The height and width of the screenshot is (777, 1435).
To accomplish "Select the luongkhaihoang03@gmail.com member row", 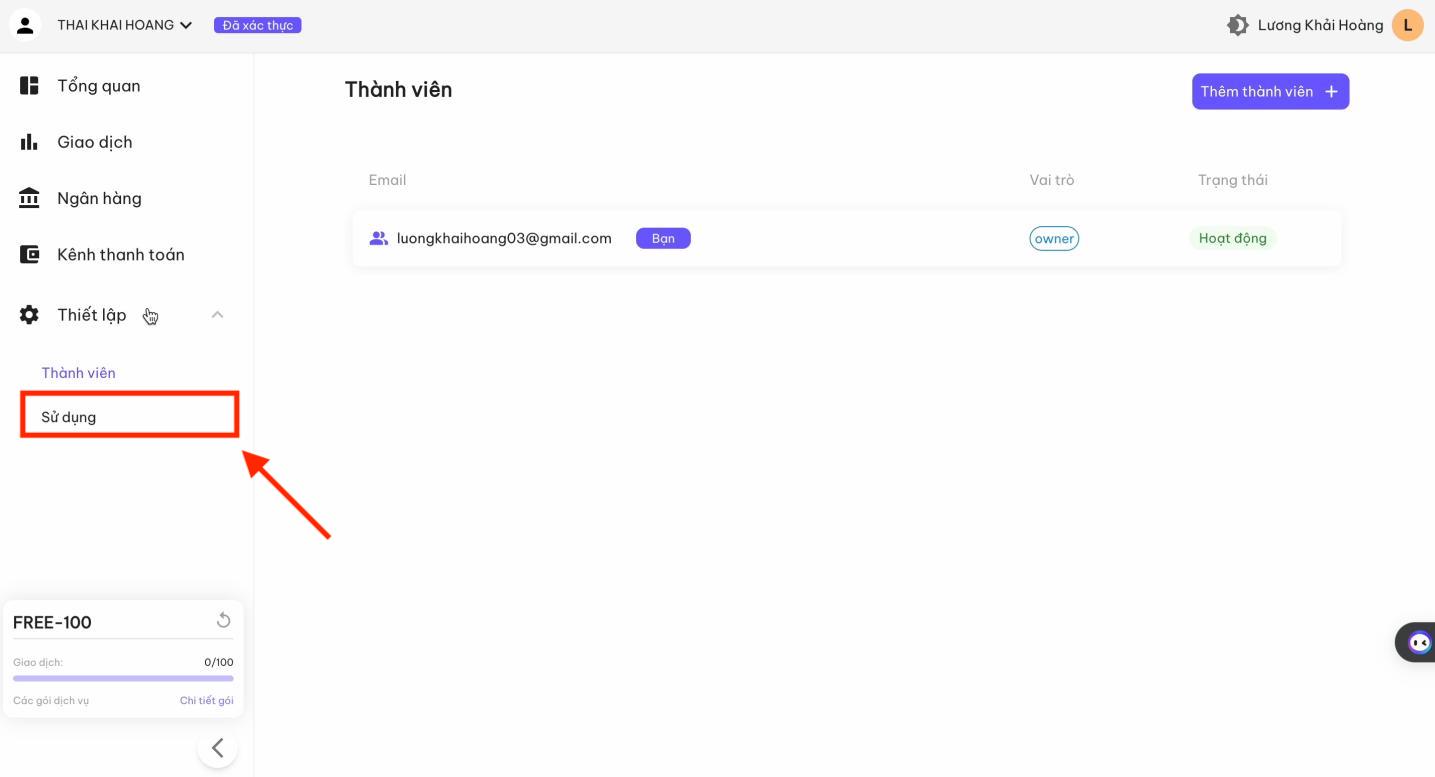I will click(x=846, y=238).
